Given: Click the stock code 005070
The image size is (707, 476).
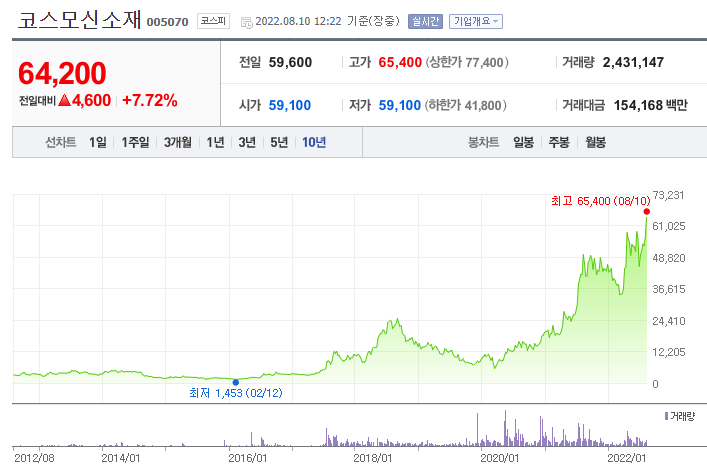Looking at the screenshot, I should pyautogui.click(x=167, y=22).
